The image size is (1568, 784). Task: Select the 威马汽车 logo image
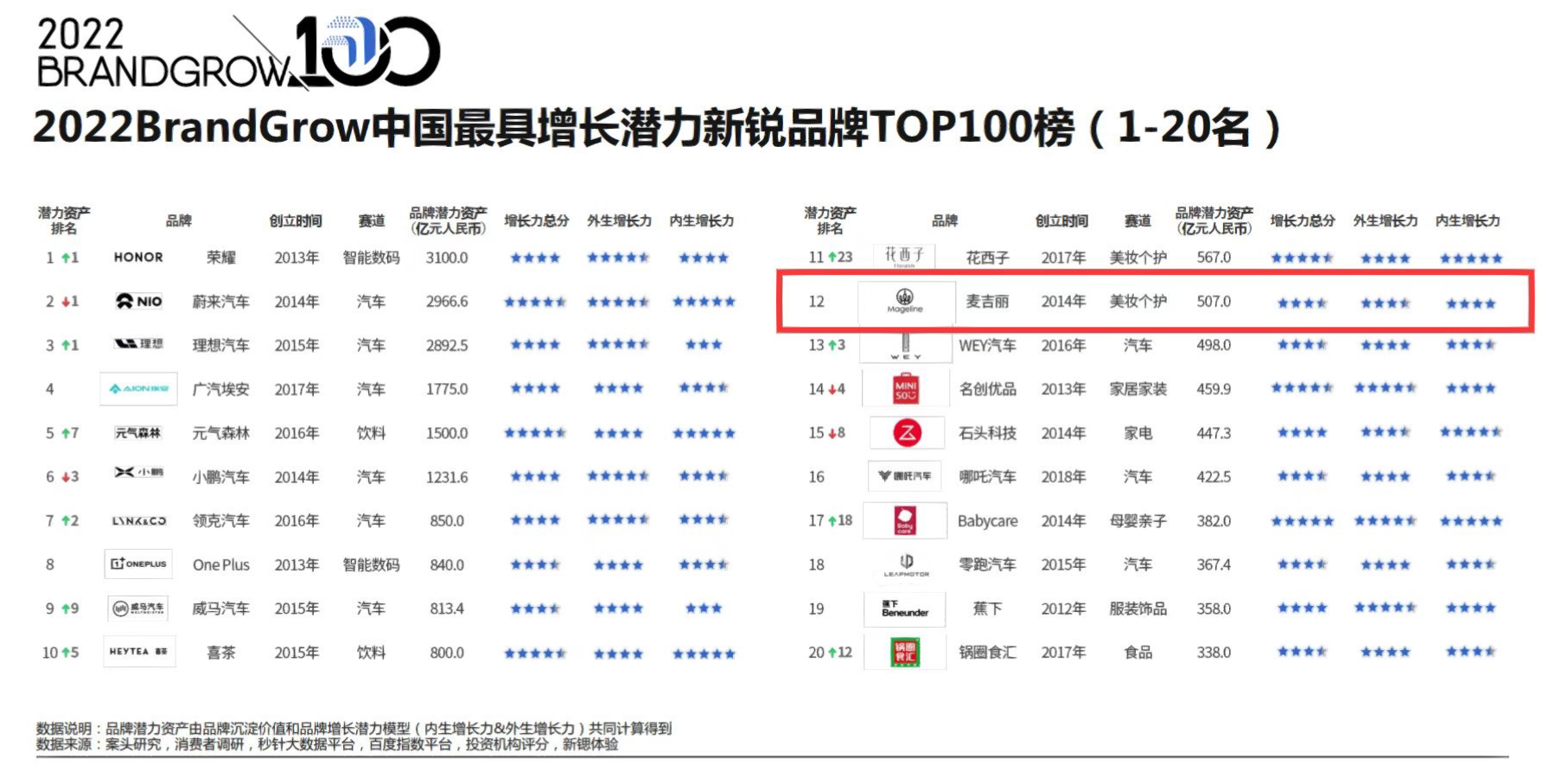(138, 608)
